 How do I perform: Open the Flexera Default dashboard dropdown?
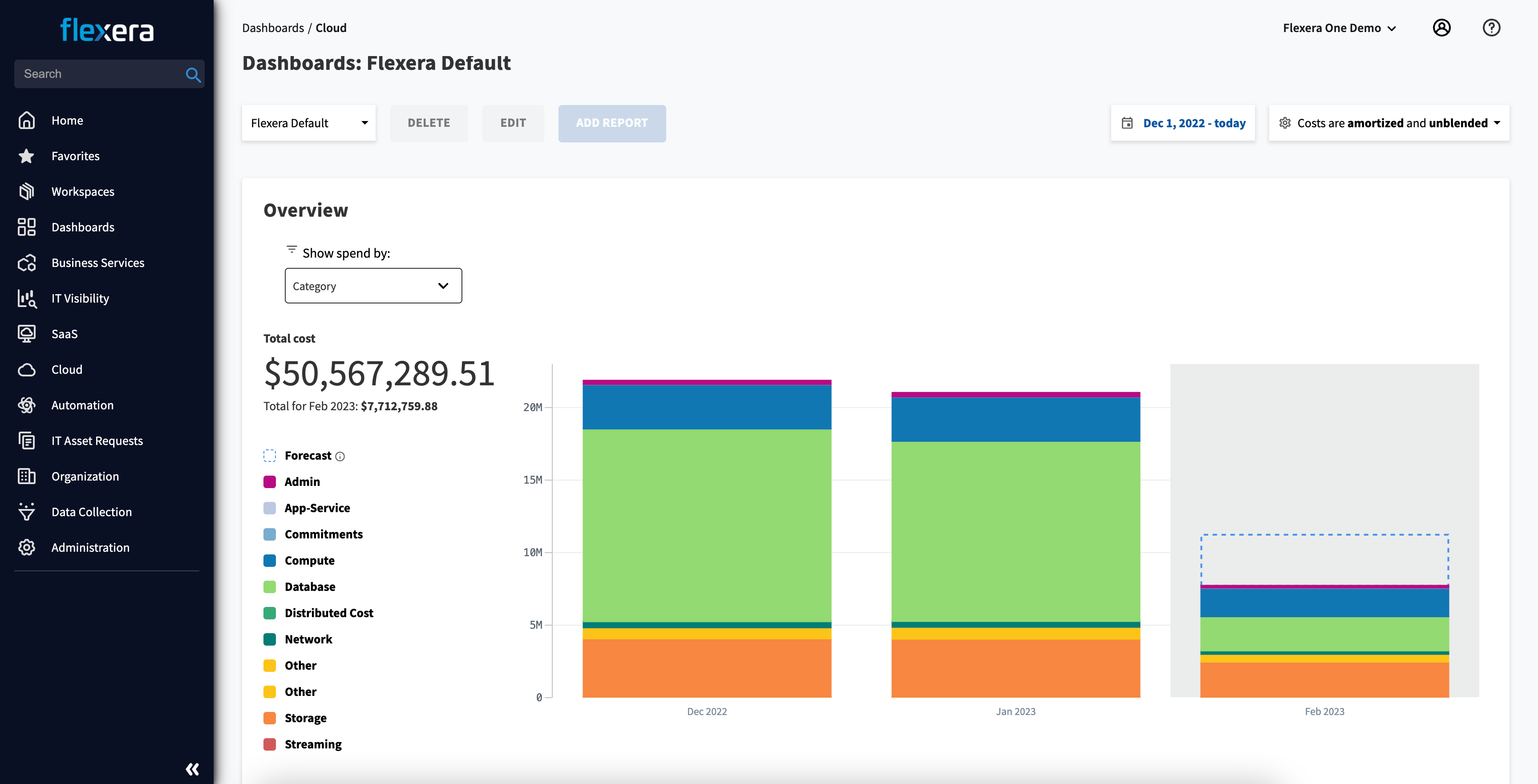309,123
